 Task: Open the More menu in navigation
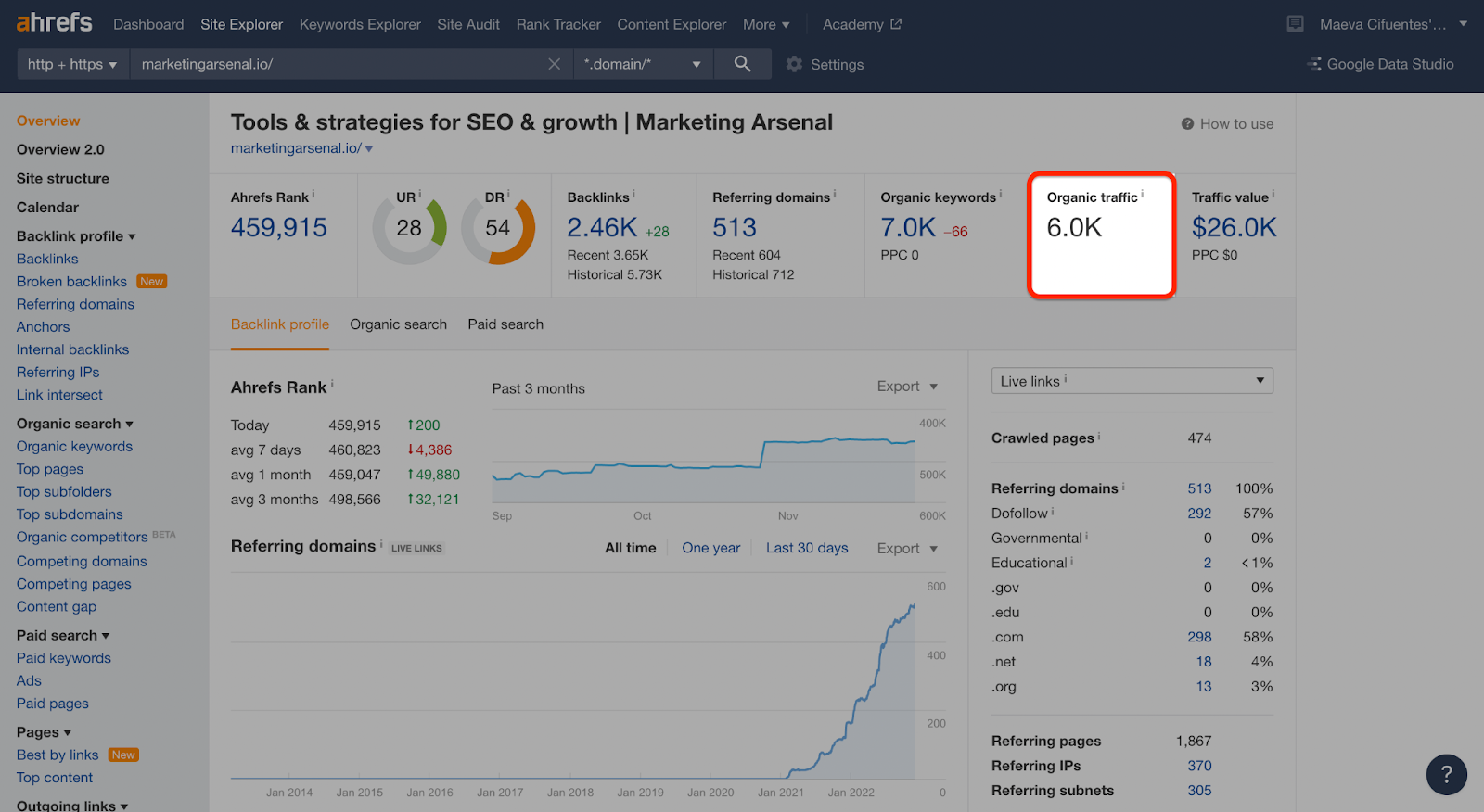[x=765, y=24]
